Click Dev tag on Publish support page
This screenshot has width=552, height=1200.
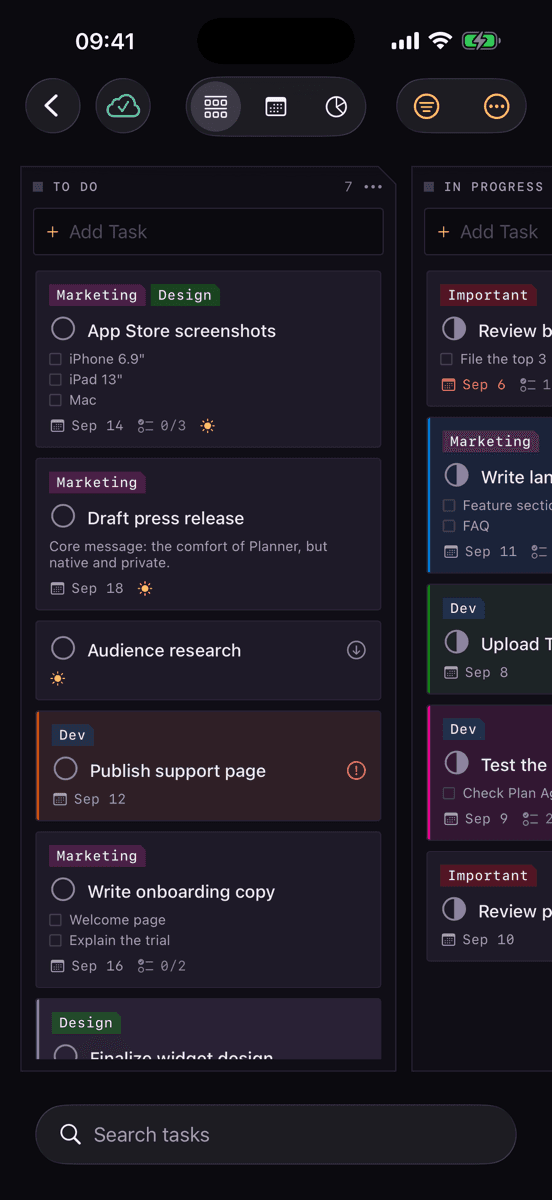click(72, 735)
